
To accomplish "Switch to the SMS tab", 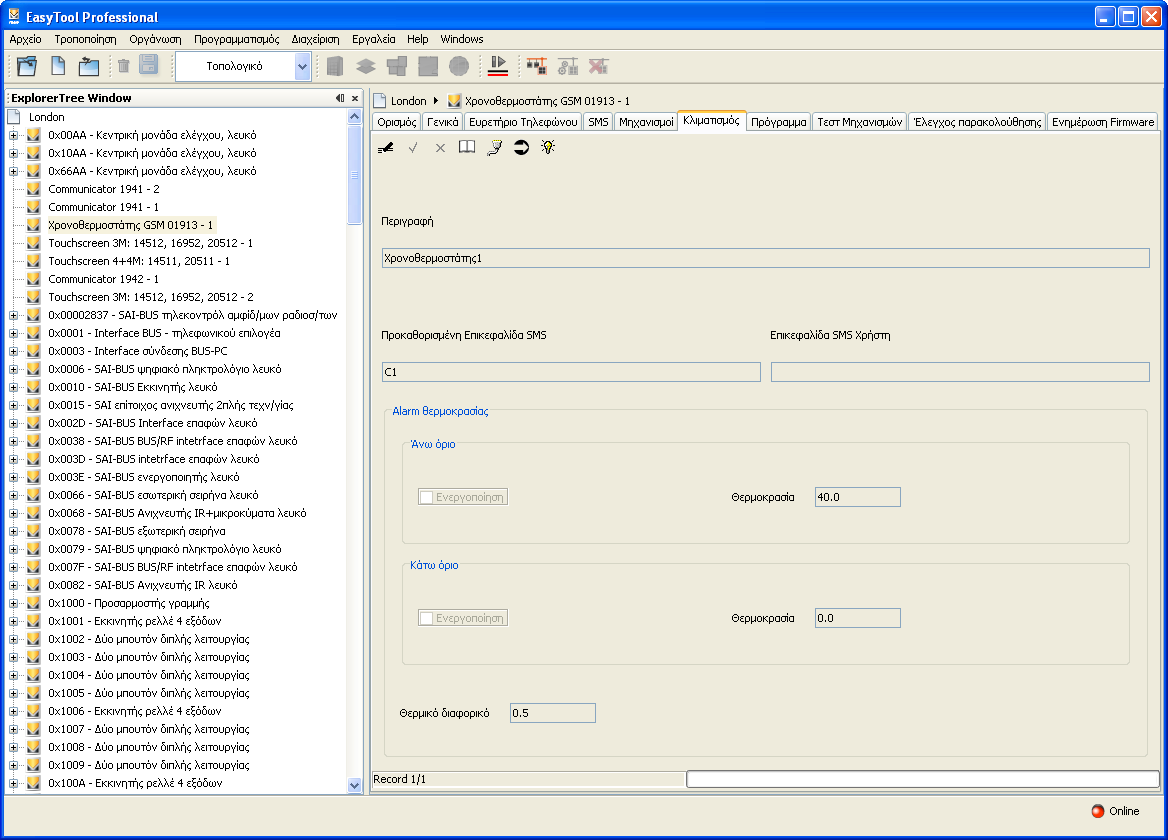I will [598, 122].
